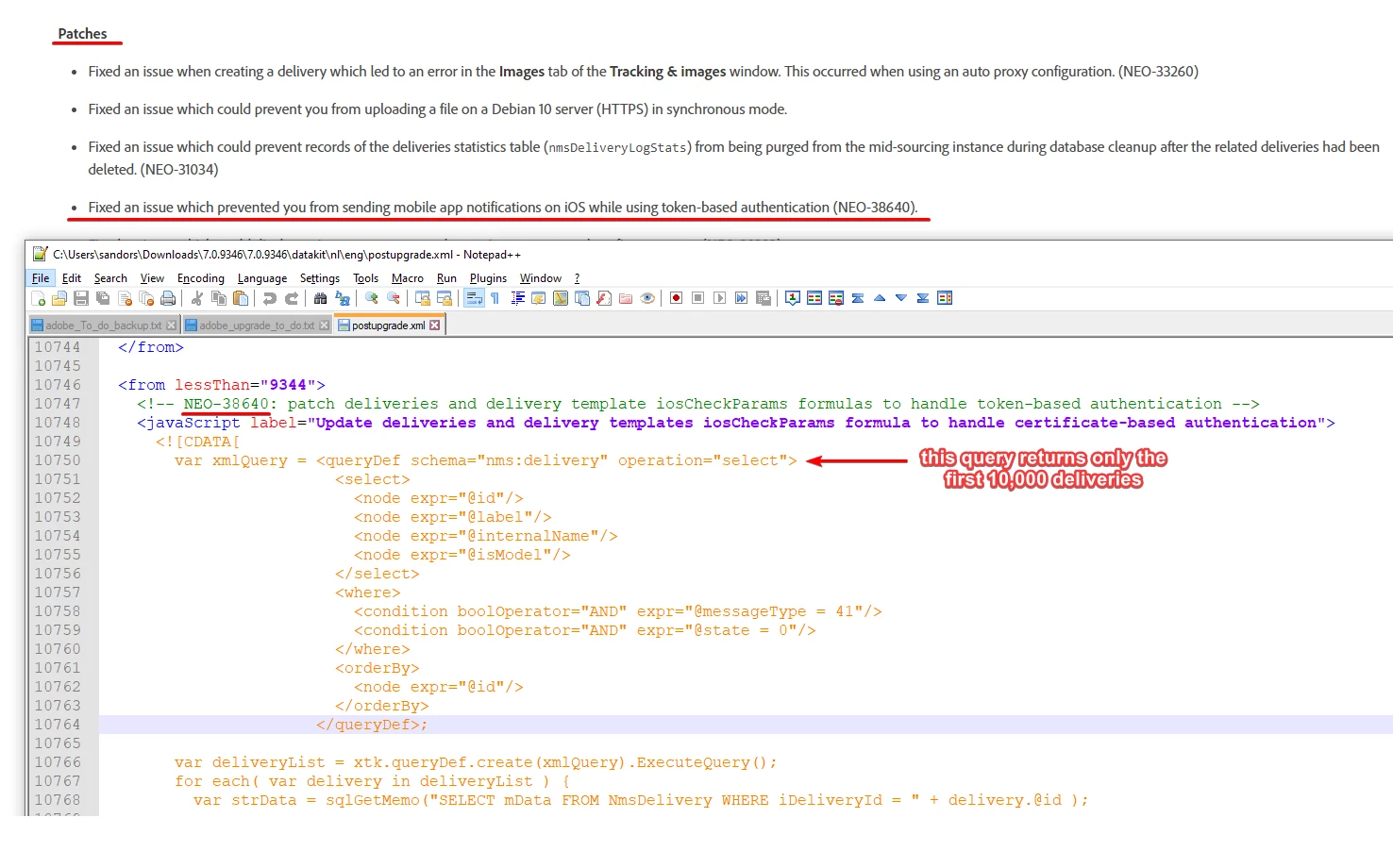The height and width of the screenshot is (868, 1393).
Task: Jump to first difference icon
Action: [858, 298]
